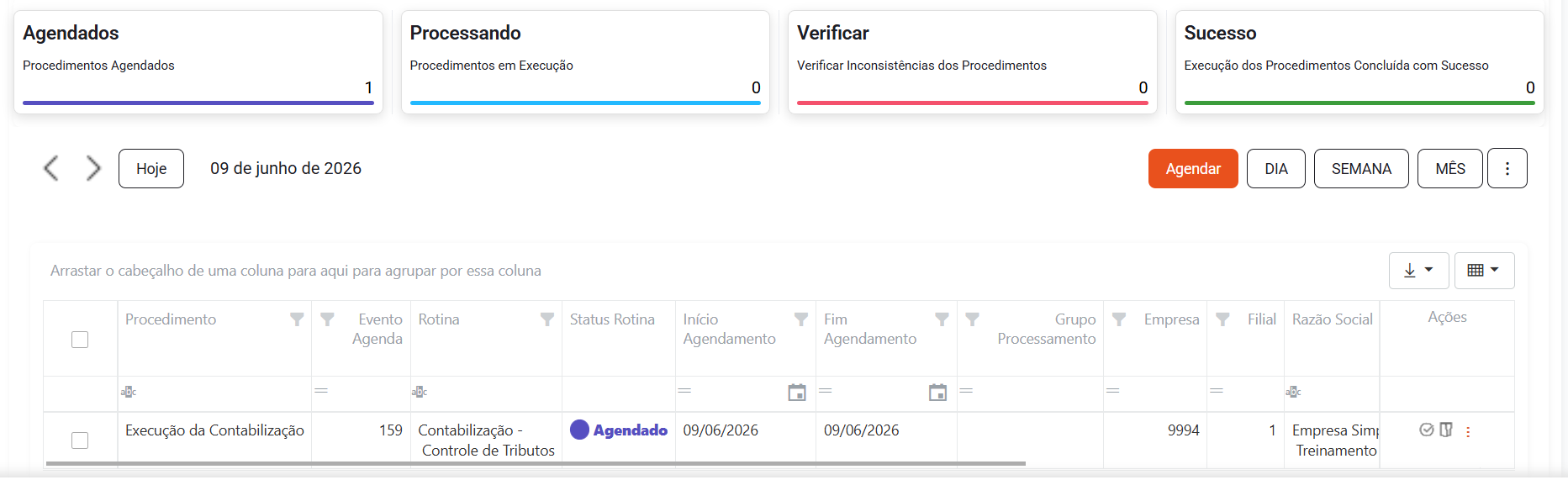This screenshot has height=480, width=1568.
Task: Toggle the select-all header checkbox
Action: pos(80,340)
